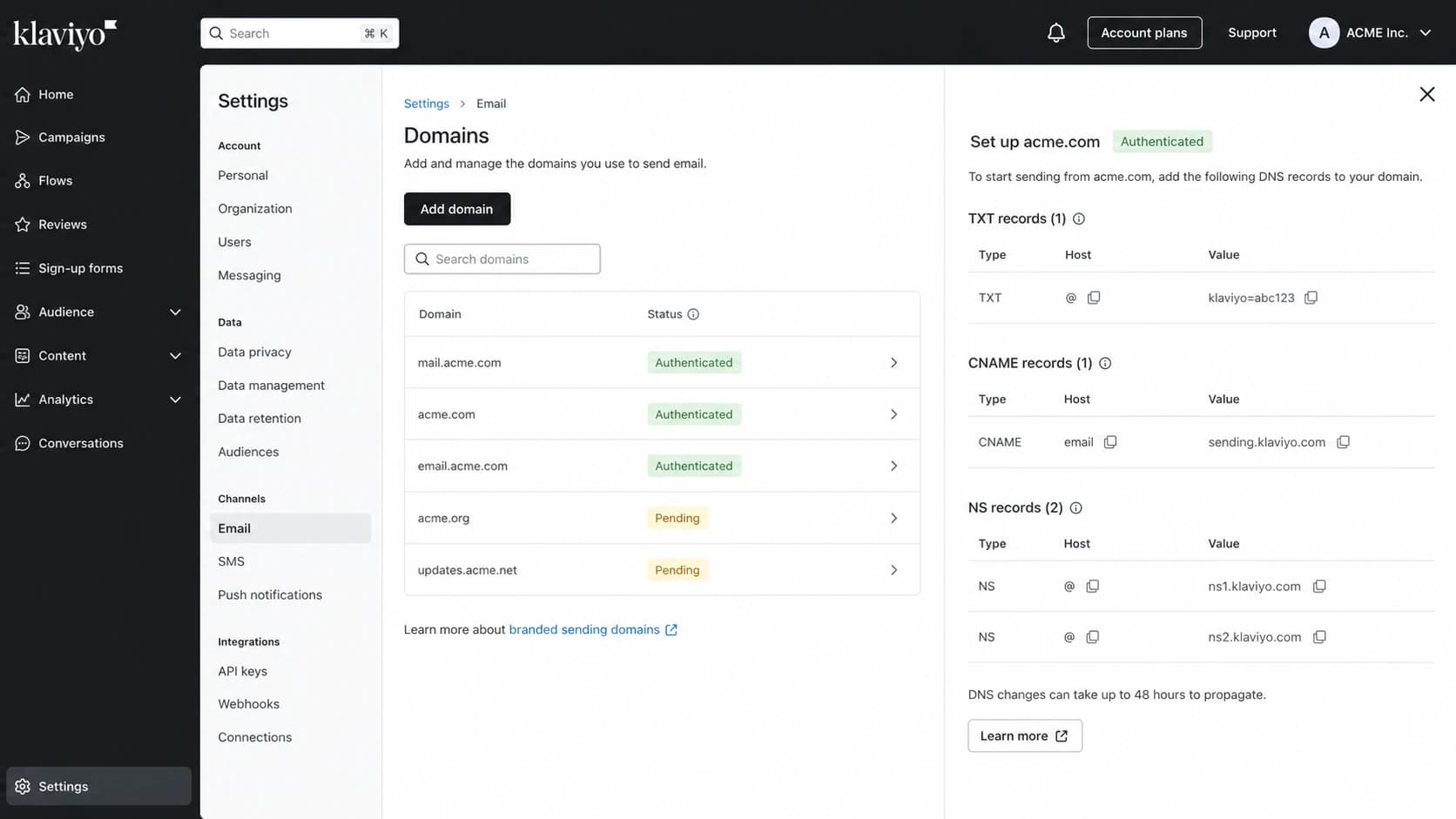This screenshot has width=1456, height=819.
Task: Focus the top Search bar
Action: (x=300, y=33)
